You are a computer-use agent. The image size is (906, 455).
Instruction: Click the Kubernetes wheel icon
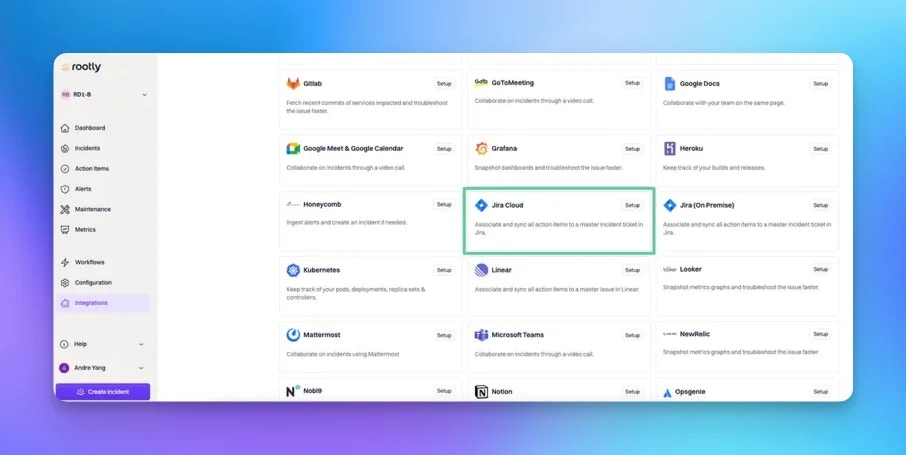[293, 270]
